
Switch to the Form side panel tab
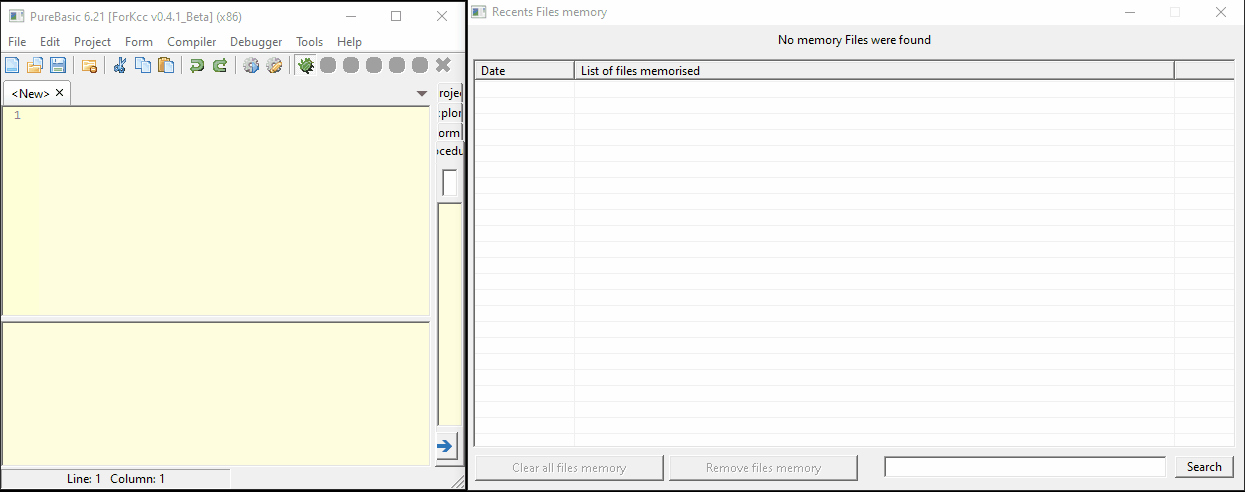(449, 133)
